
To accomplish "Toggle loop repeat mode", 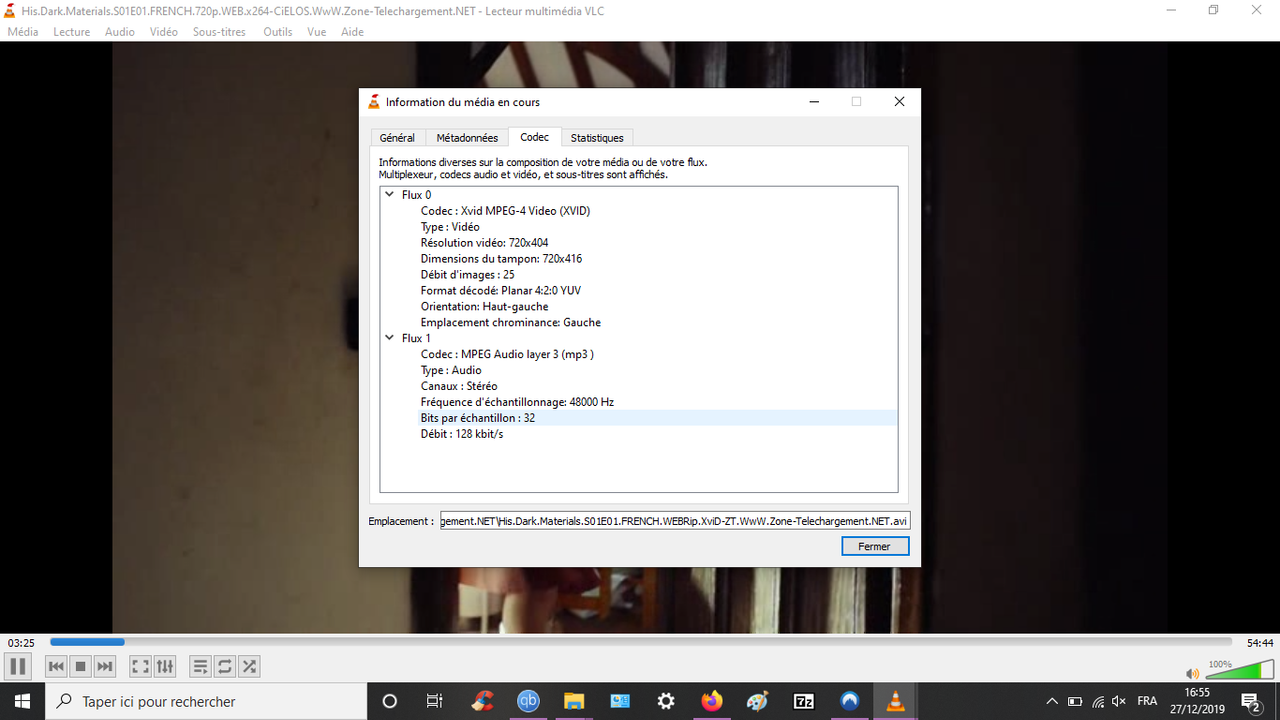I will pos(225,666).
